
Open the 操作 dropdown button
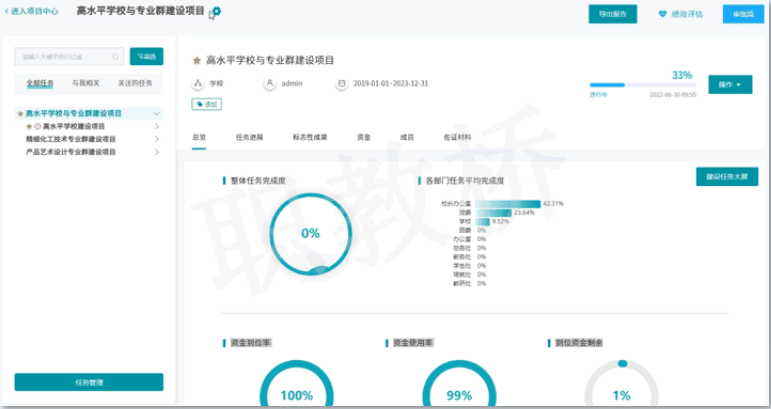[730, 85]
